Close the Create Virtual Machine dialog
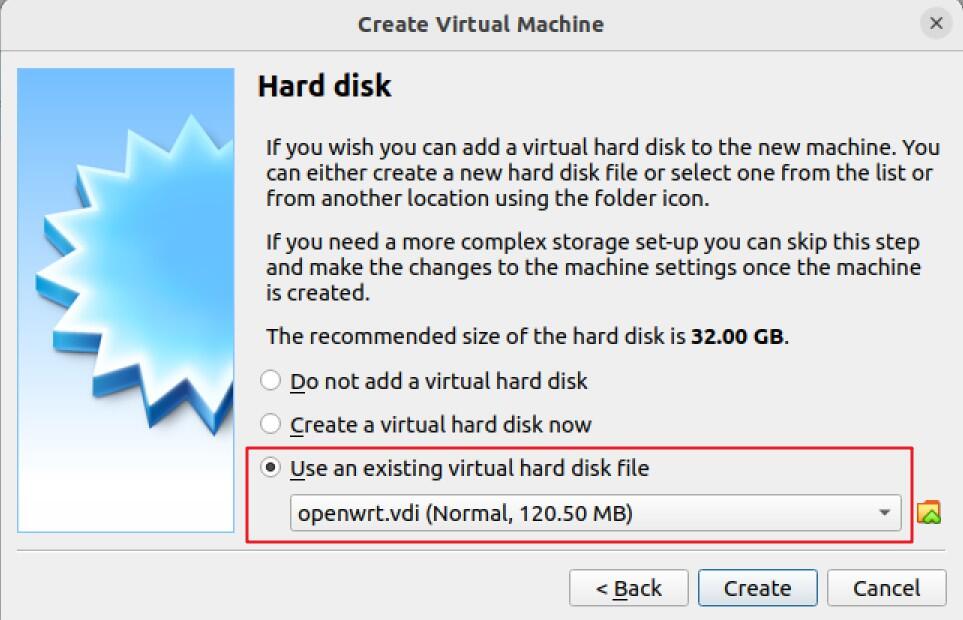 (936, 23)
